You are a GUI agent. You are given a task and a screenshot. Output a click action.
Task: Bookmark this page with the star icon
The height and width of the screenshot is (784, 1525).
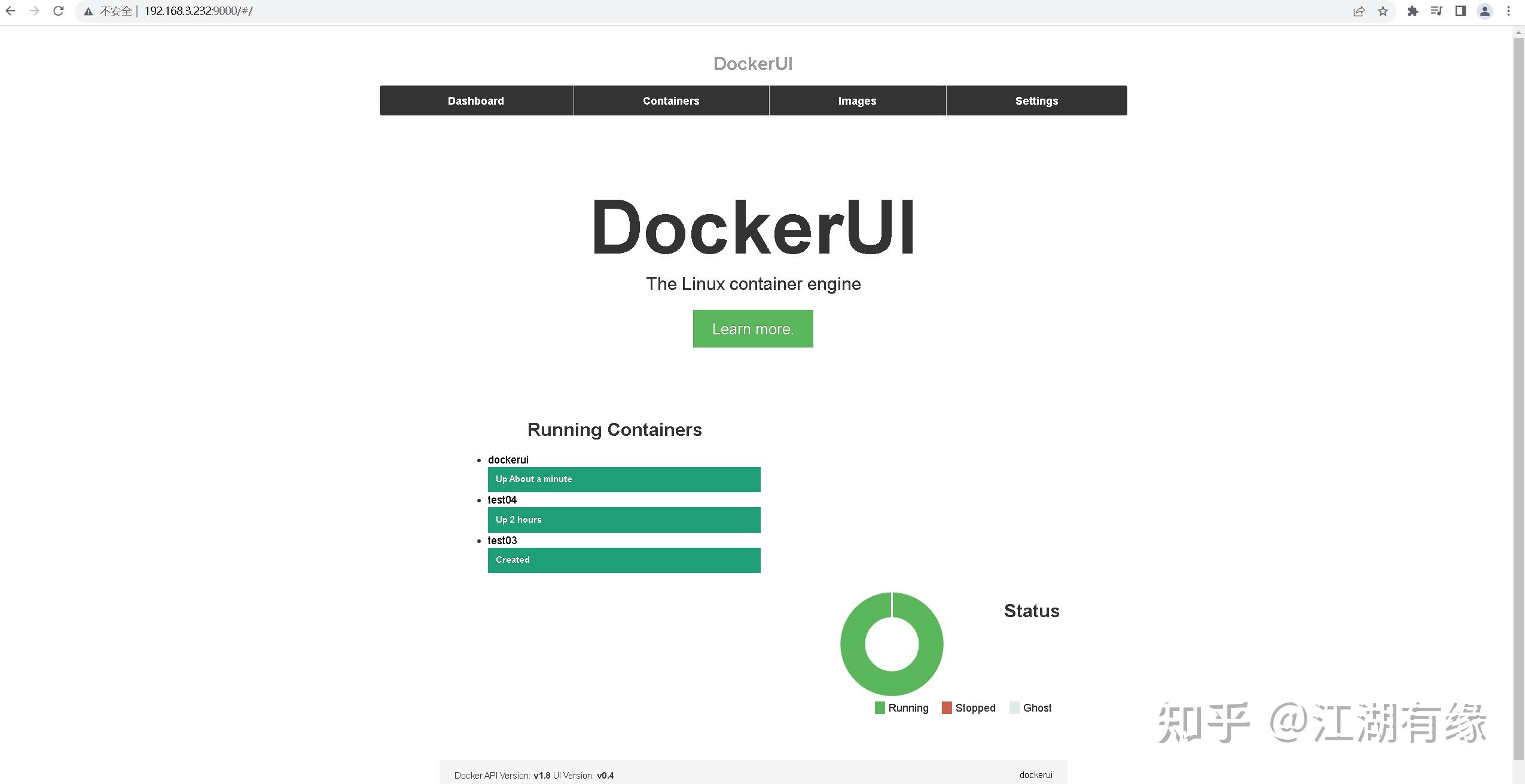click(x=1383, y=11)
